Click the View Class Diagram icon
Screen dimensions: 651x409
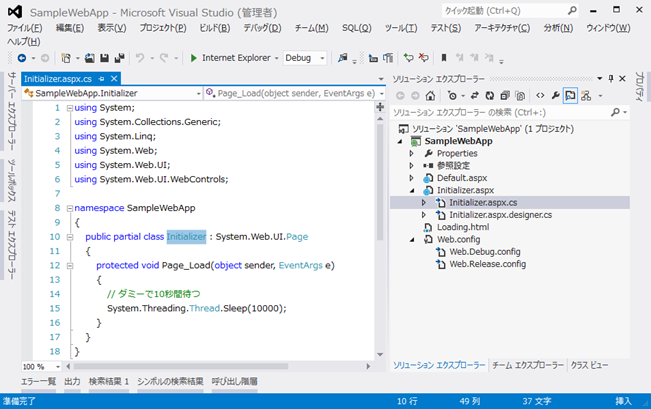[x=586, y=96]
